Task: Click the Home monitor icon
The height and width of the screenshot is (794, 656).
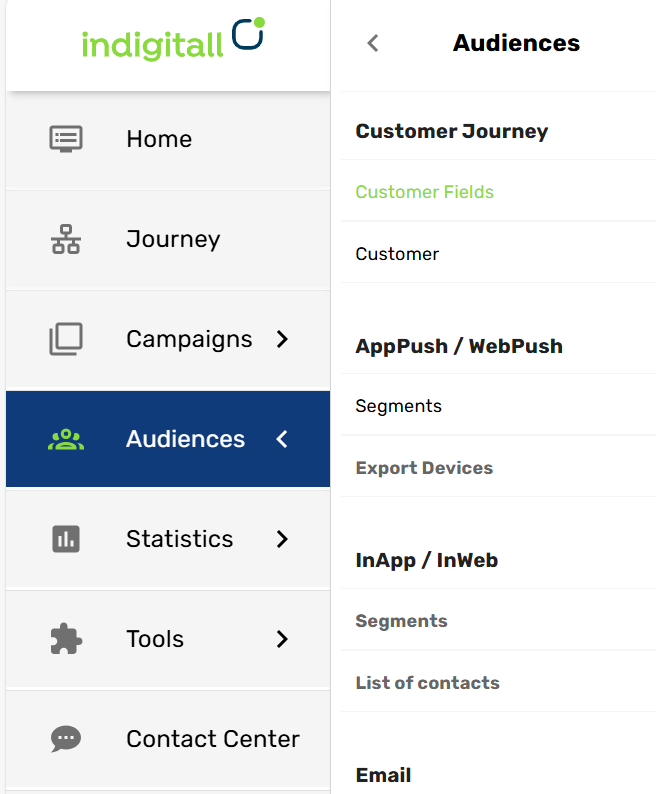Action: (x=66, y=139)
